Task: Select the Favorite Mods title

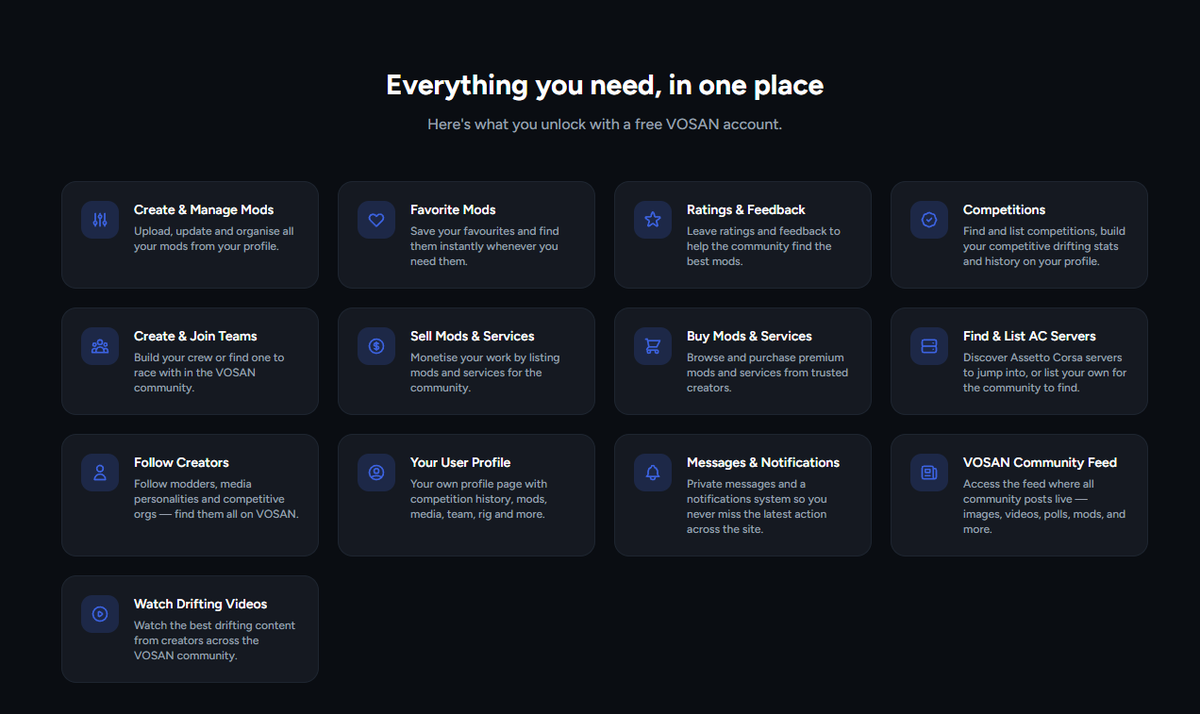Action: 453,210
